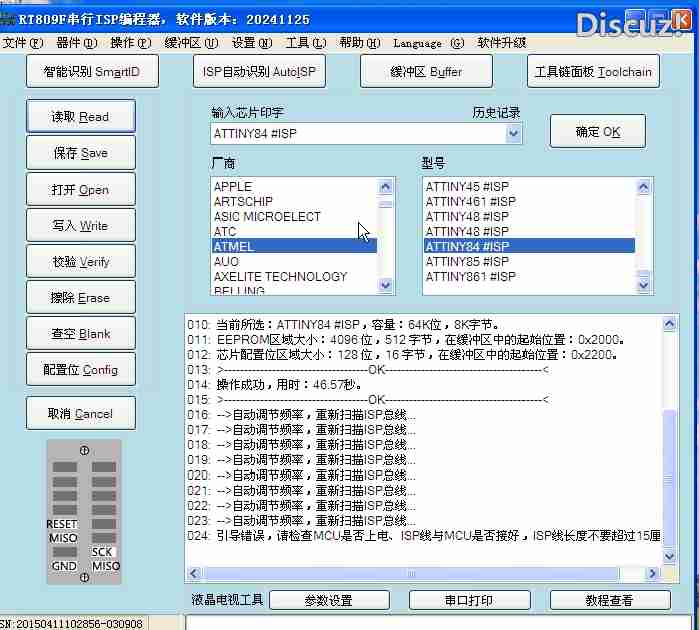This screenshot has width=699, height=630.
Task: Click the chip name input field
Action: (356, 133)
